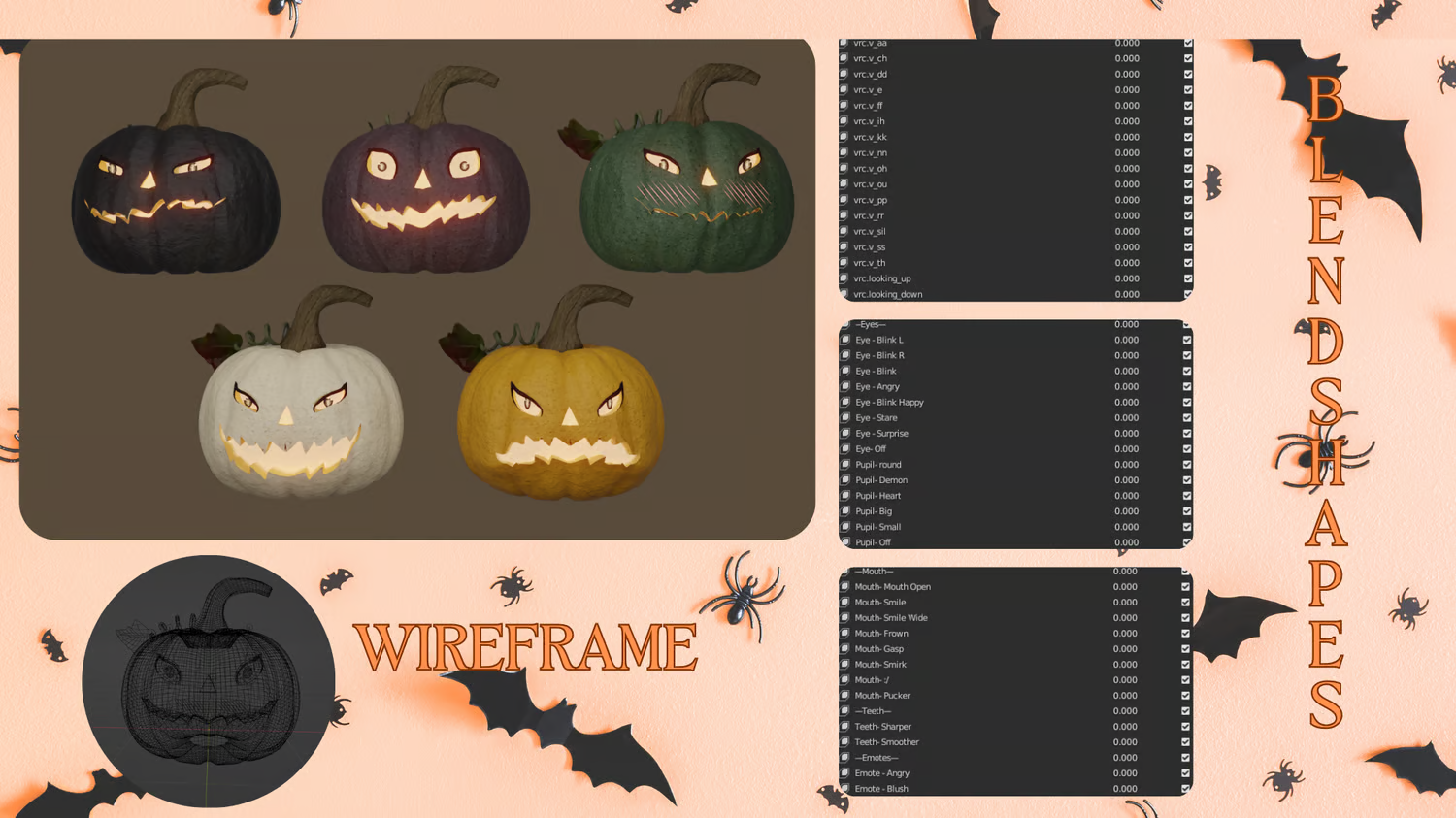This screenshot has width=1456, height=818.
Task: Select the 'vrc.v_ss' shape key name
Action: [870, 247]
